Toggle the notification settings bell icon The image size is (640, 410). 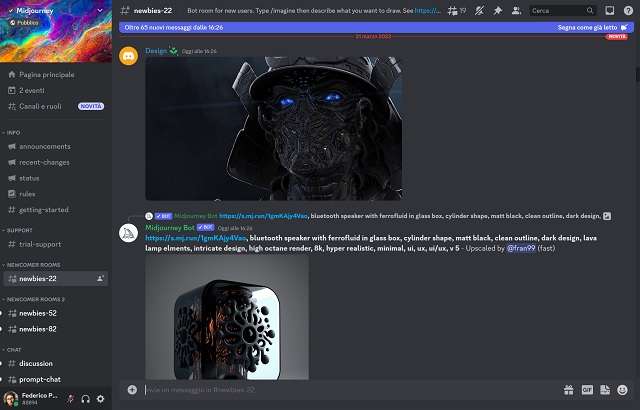pyautogui.click(x=480, y=11)
